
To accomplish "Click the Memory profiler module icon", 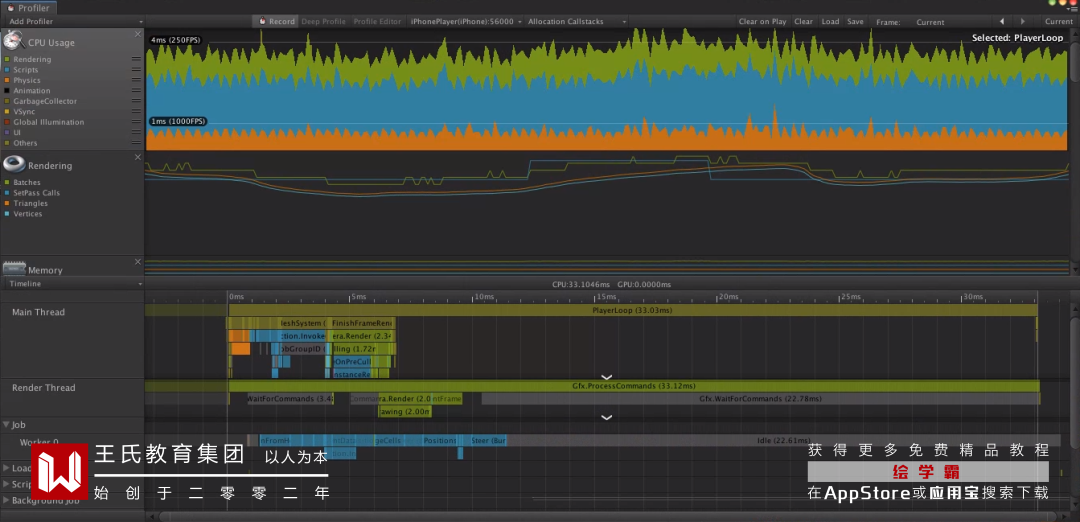I will click(13, 268).
